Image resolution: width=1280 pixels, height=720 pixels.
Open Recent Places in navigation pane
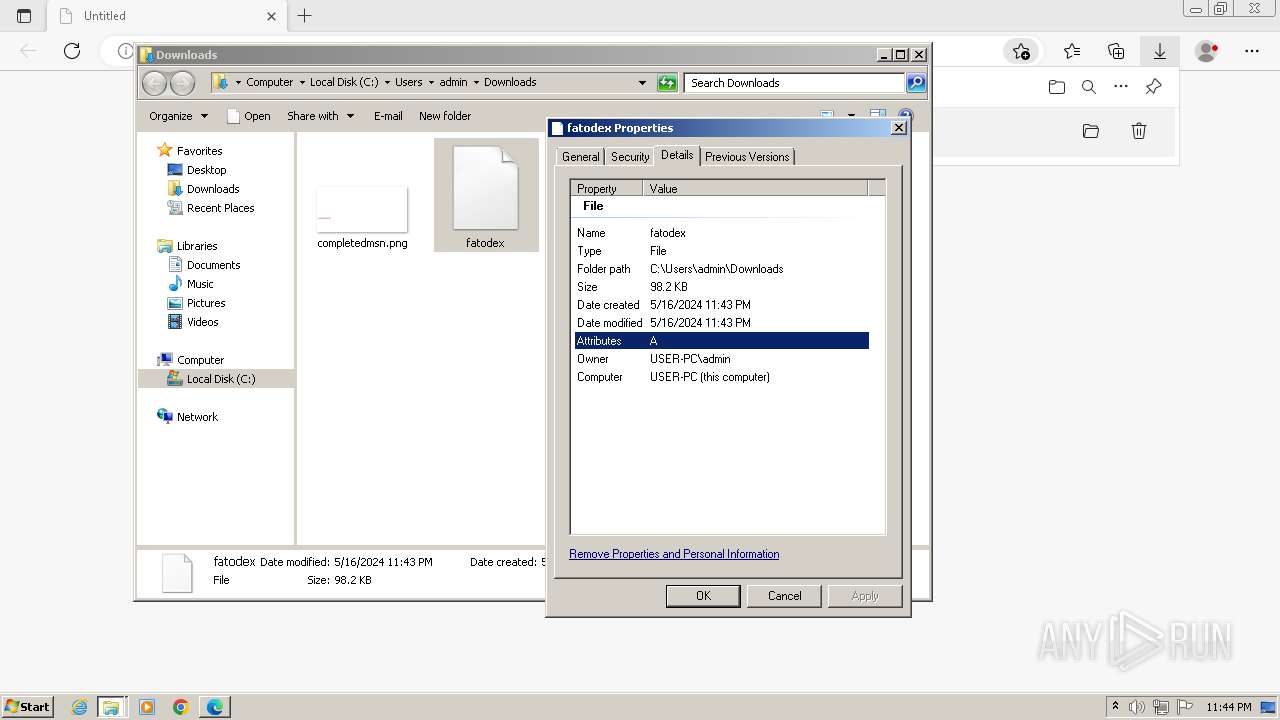220,208
